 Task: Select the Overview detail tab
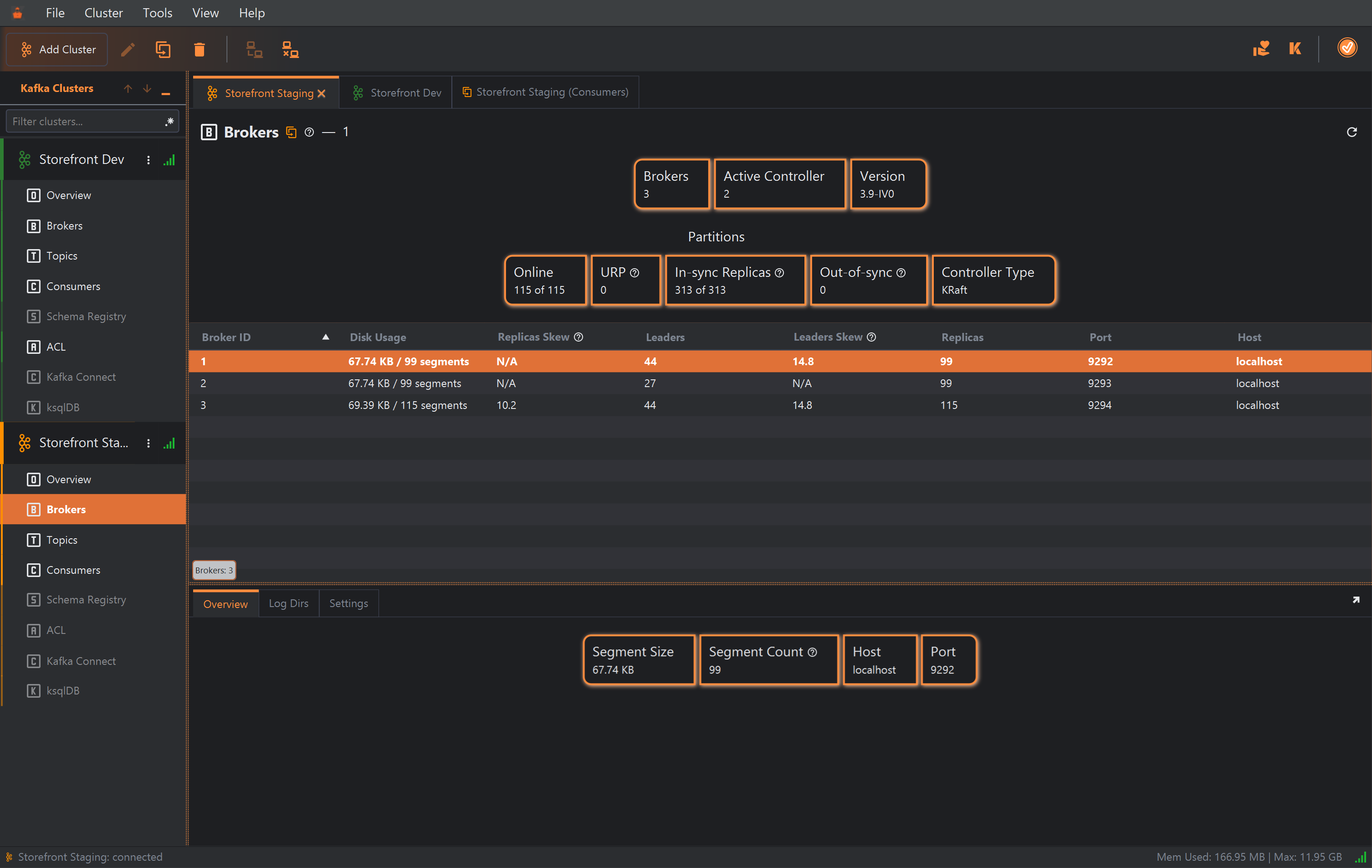click(225, 604)
